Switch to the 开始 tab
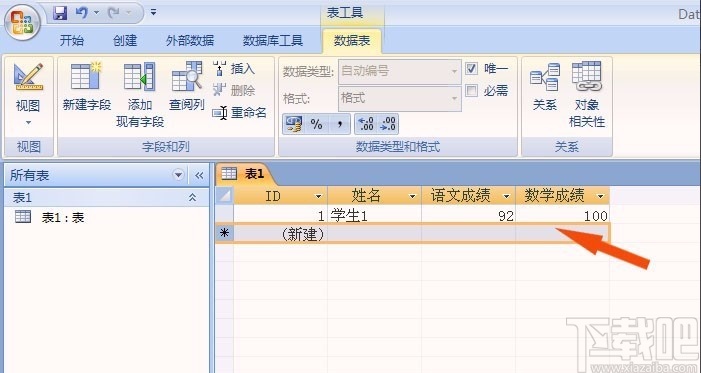Screen dimensions: 701x373 point(72,41)
